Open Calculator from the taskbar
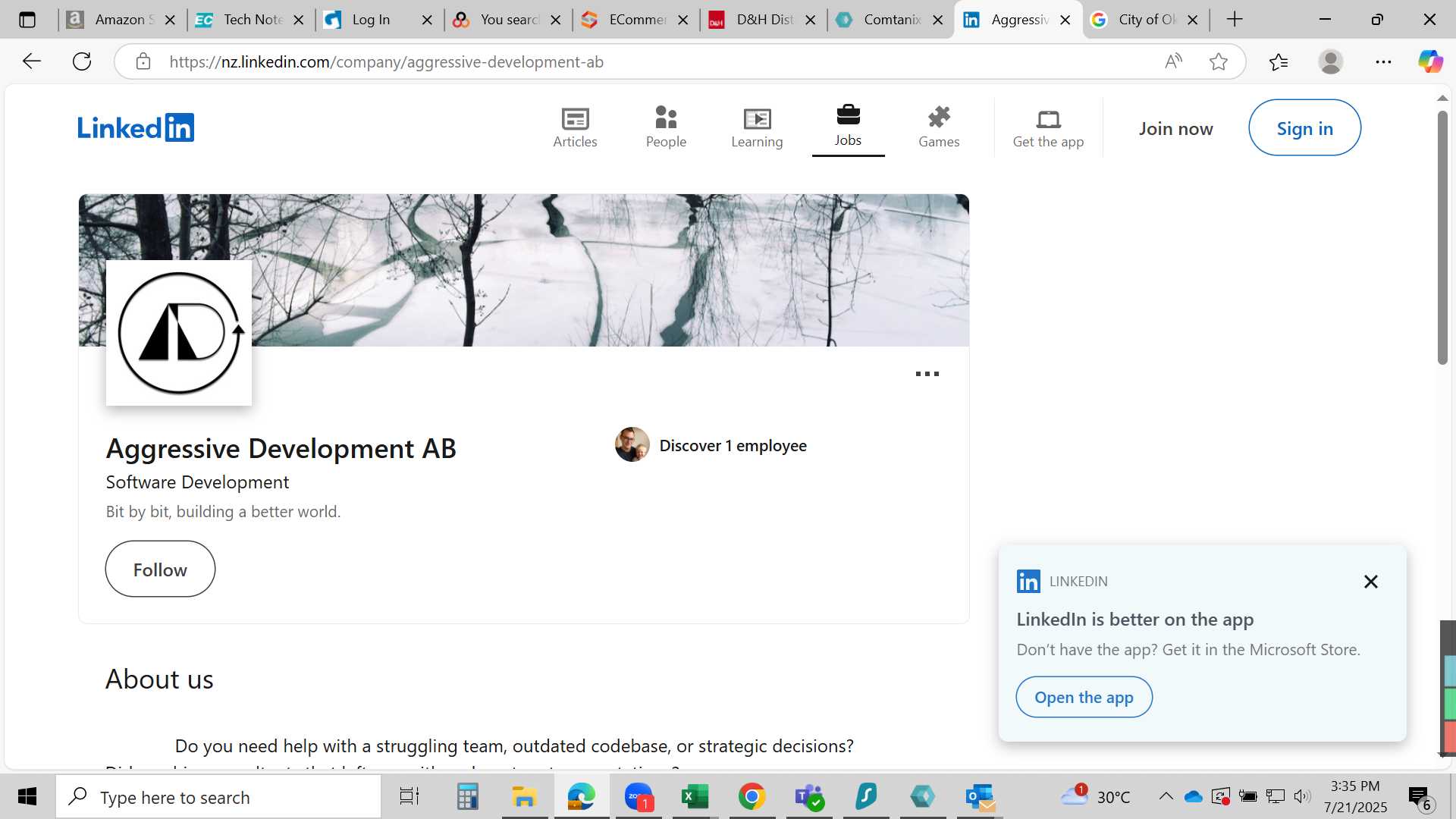The image size is (1456, 819). 467,796
